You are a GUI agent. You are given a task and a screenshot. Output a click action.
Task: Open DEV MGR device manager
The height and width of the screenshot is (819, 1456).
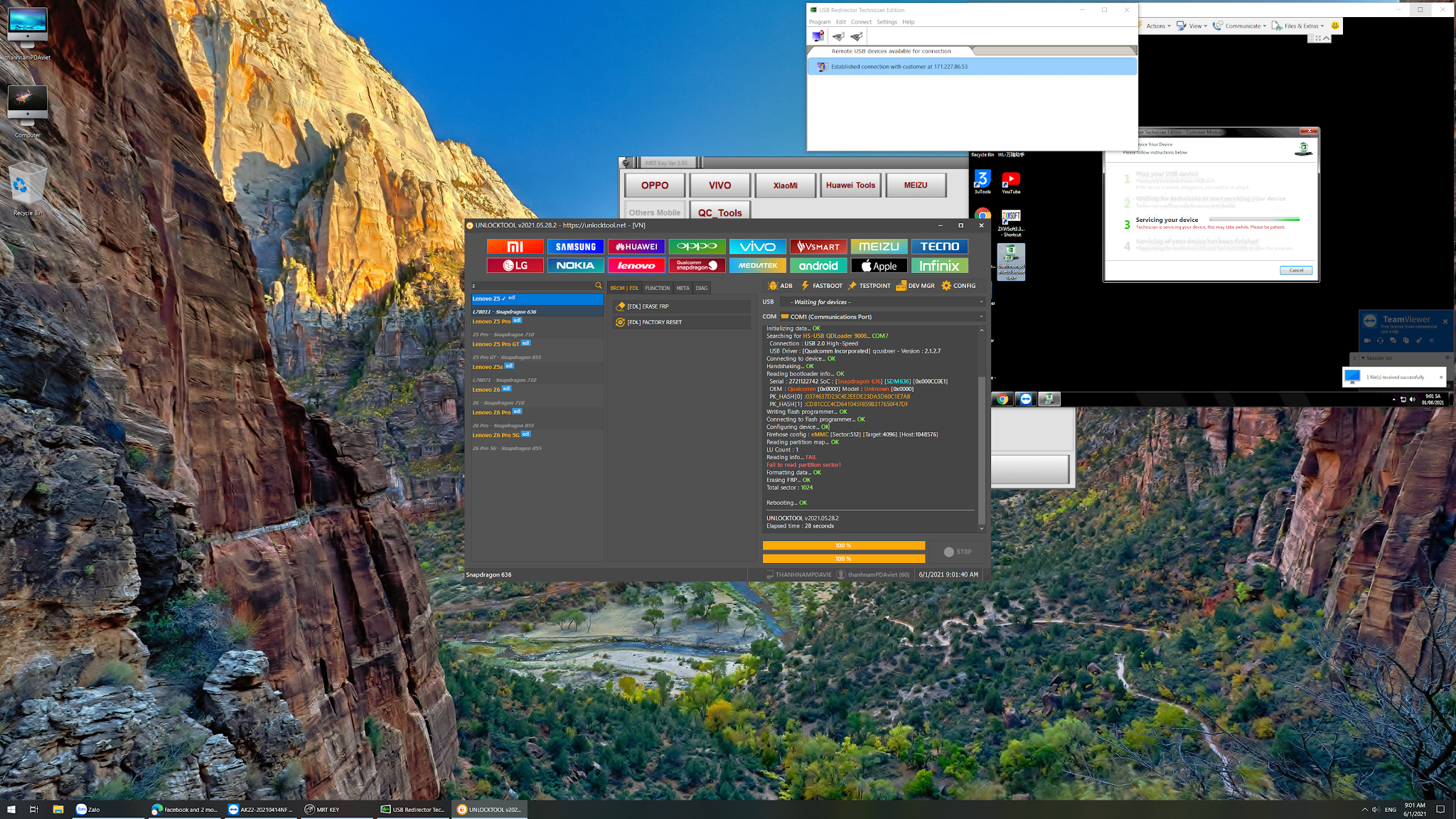[x=915, y=286]
